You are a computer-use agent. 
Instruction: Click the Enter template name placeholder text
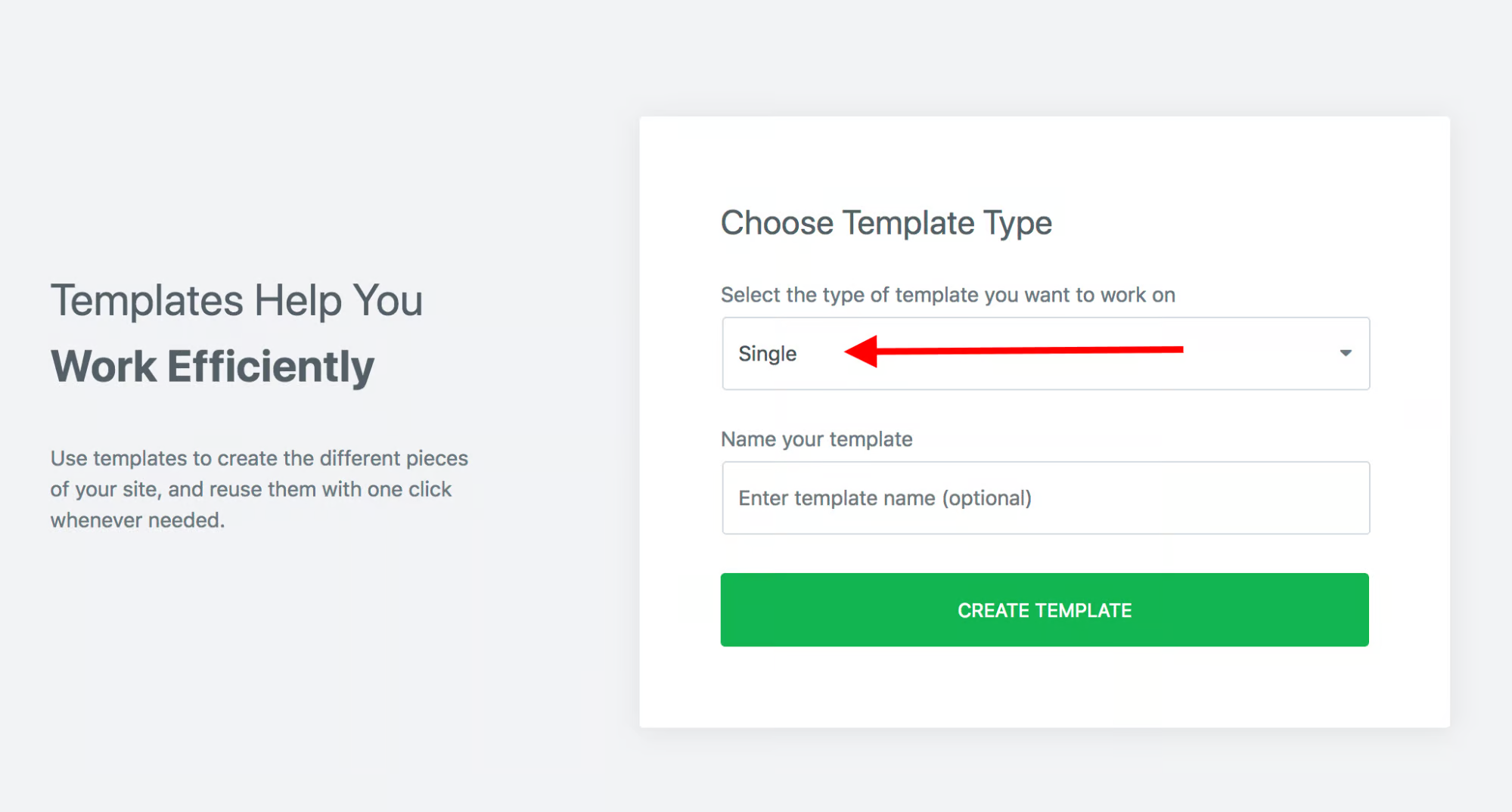click(883, 497)
